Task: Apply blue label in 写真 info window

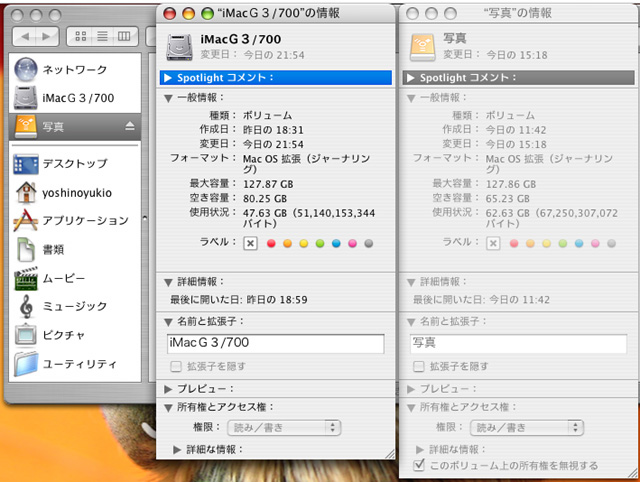Action: pyautogui.click(x=579, y=244)
